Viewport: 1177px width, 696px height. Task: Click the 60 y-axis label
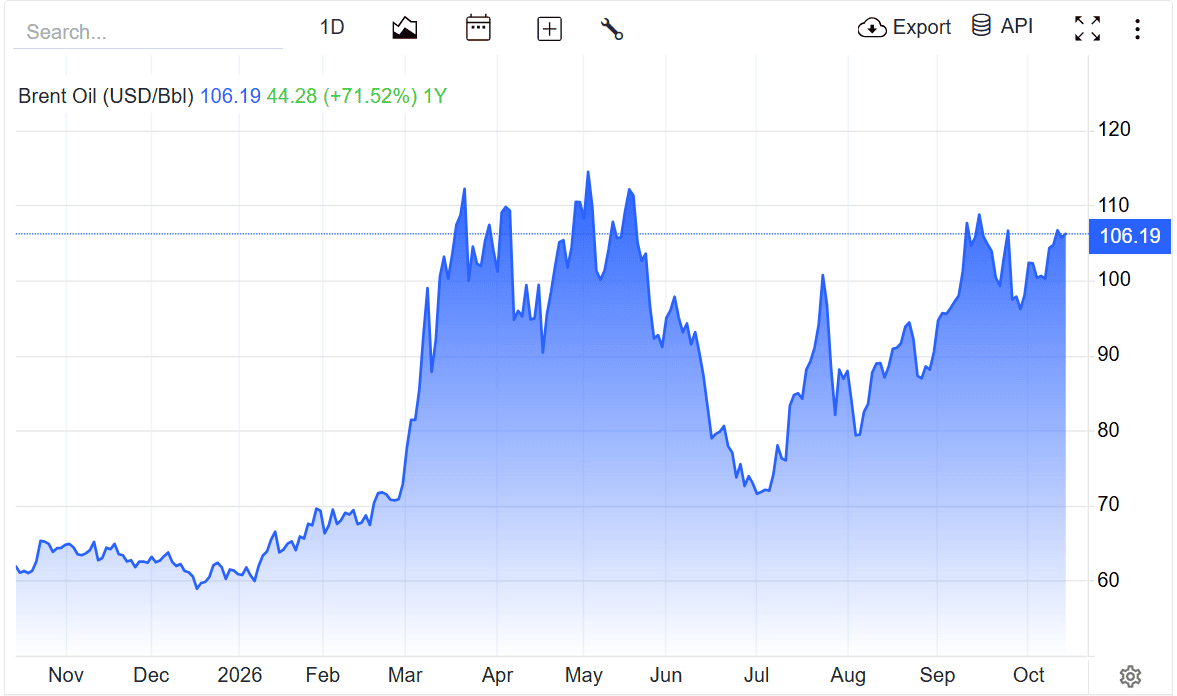tap(1109, 580)
